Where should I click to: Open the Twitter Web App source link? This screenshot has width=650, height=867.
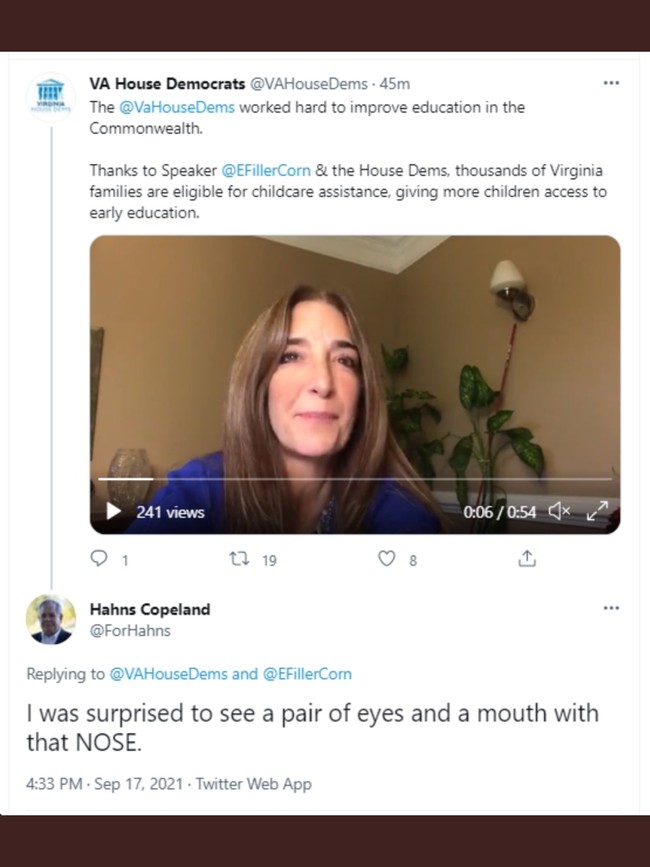tap(254, 784)
